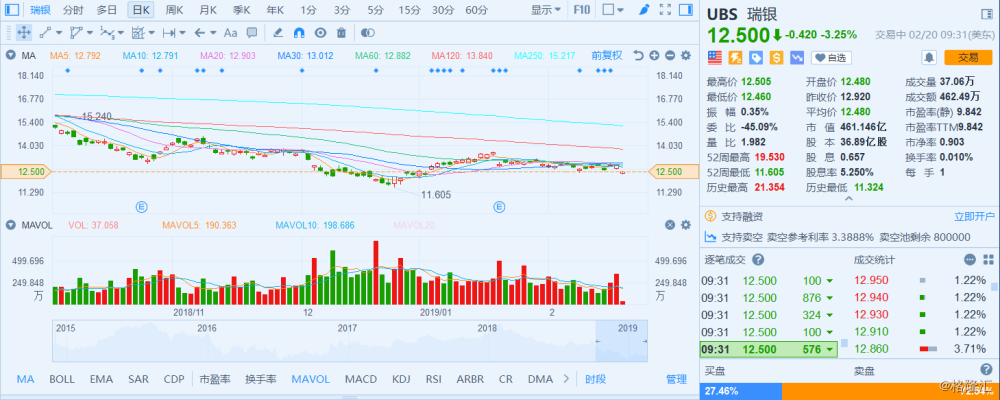This screenshot has height=400, width=1000.
Task: Toggle quote panel layout icon
Action: [985, 14]
